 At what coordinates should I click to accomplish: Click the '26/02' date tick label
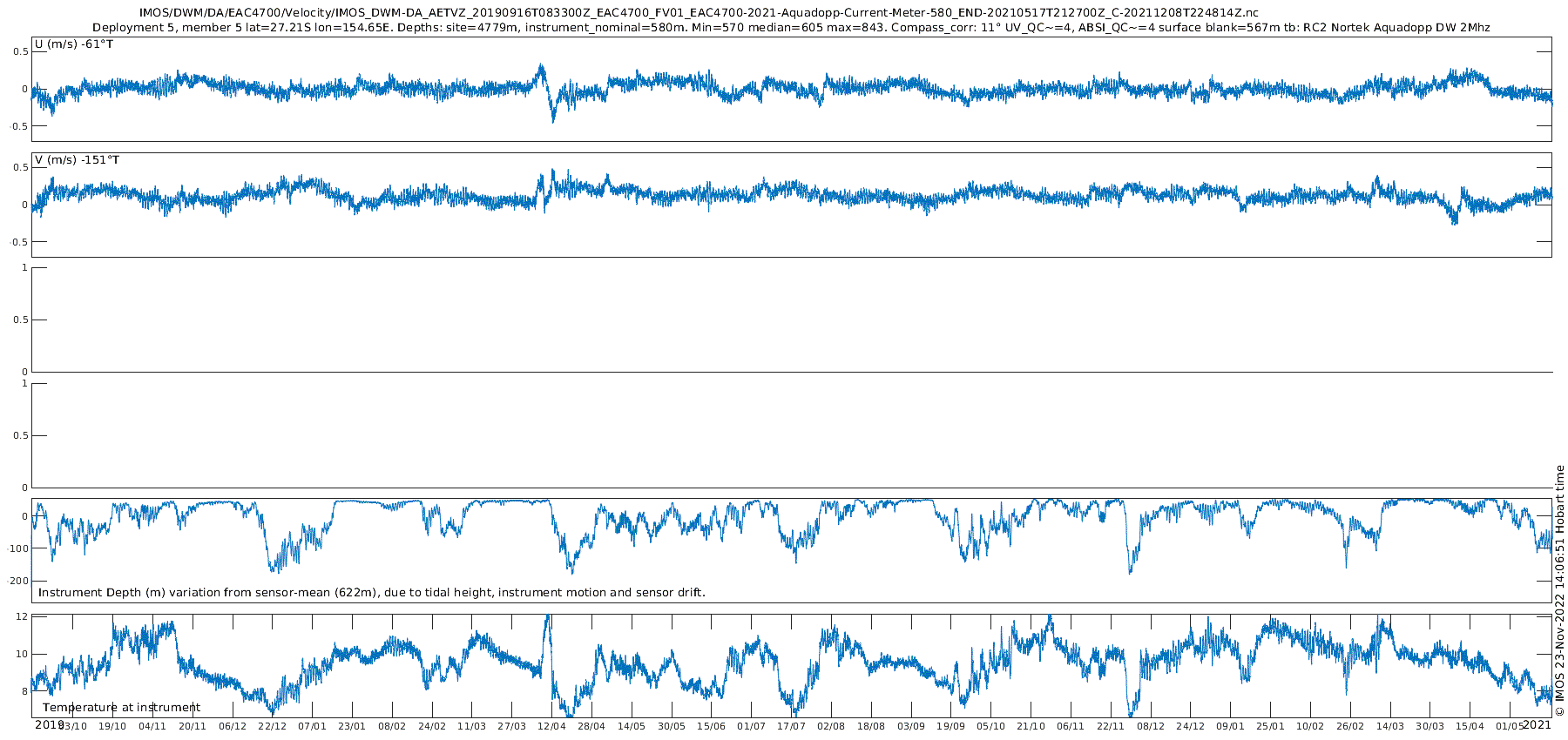tap(1350, 726)
